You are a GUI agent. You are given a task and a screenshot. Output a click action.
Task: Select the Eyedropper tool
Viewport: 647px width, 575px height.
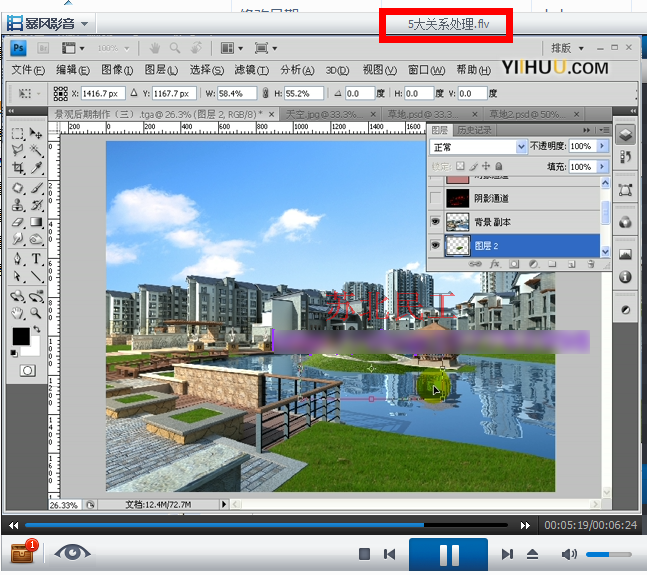pyautogui.click(x=36, y=168)
